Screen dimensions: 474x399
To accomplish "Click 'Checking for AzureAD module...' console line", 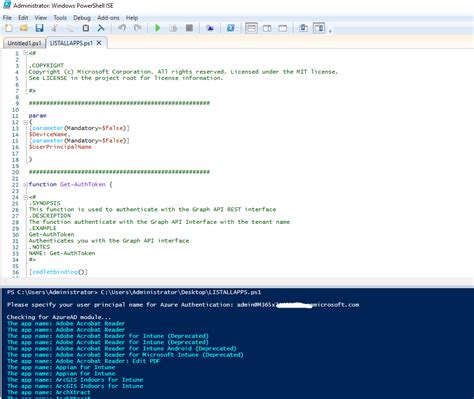I will [x=59, y=317].
